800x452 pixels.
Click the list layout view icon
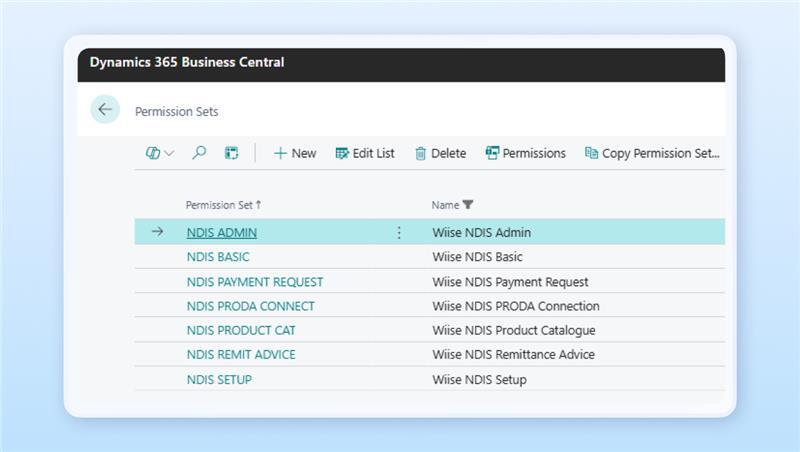coord(231,153)
